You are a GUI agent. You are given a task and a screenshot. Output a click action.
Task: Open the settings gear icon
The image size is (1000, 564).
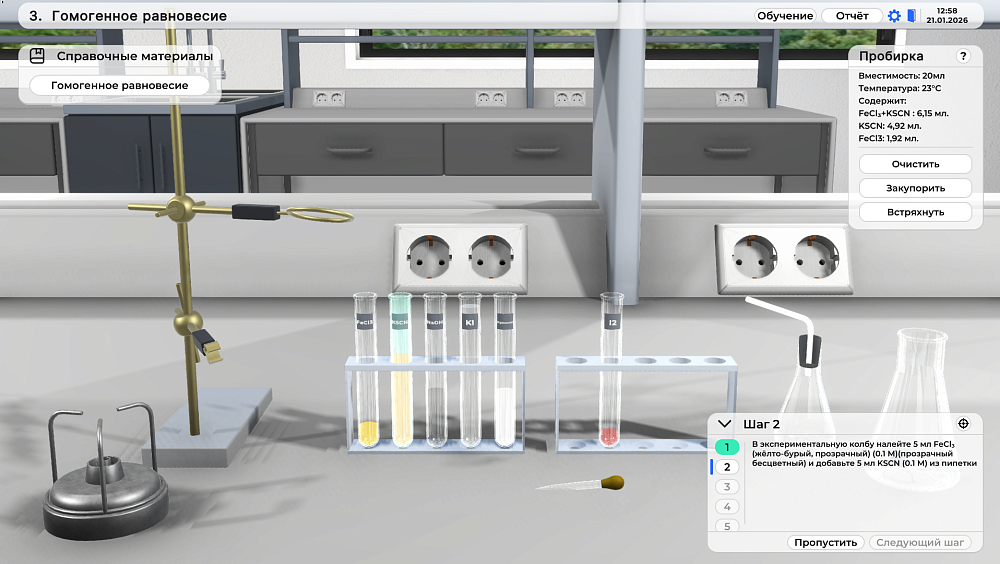pos(894,16)
